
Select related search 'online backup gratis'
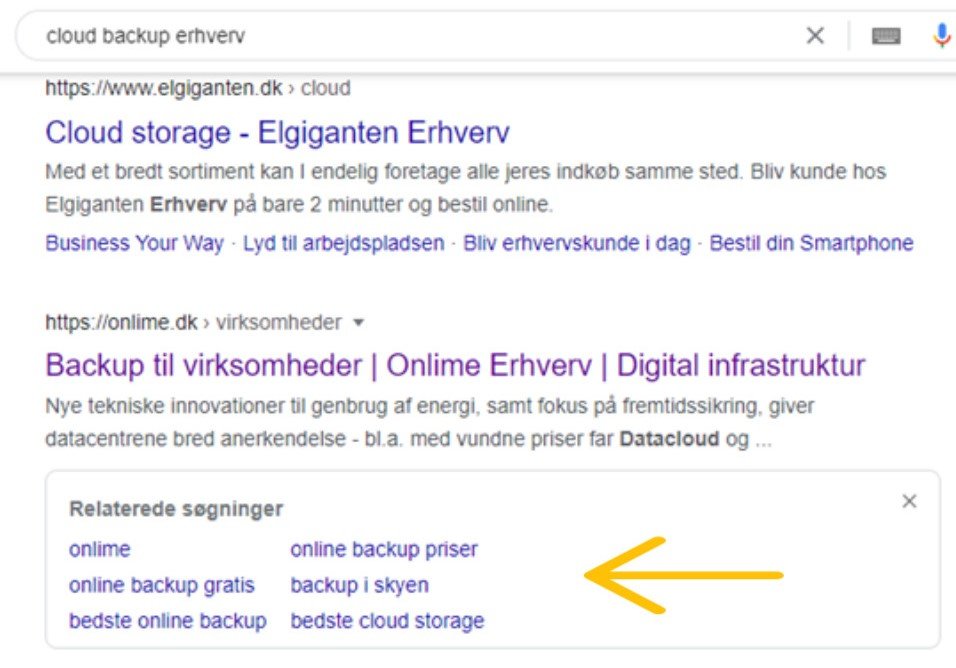[x=162, y=585]
